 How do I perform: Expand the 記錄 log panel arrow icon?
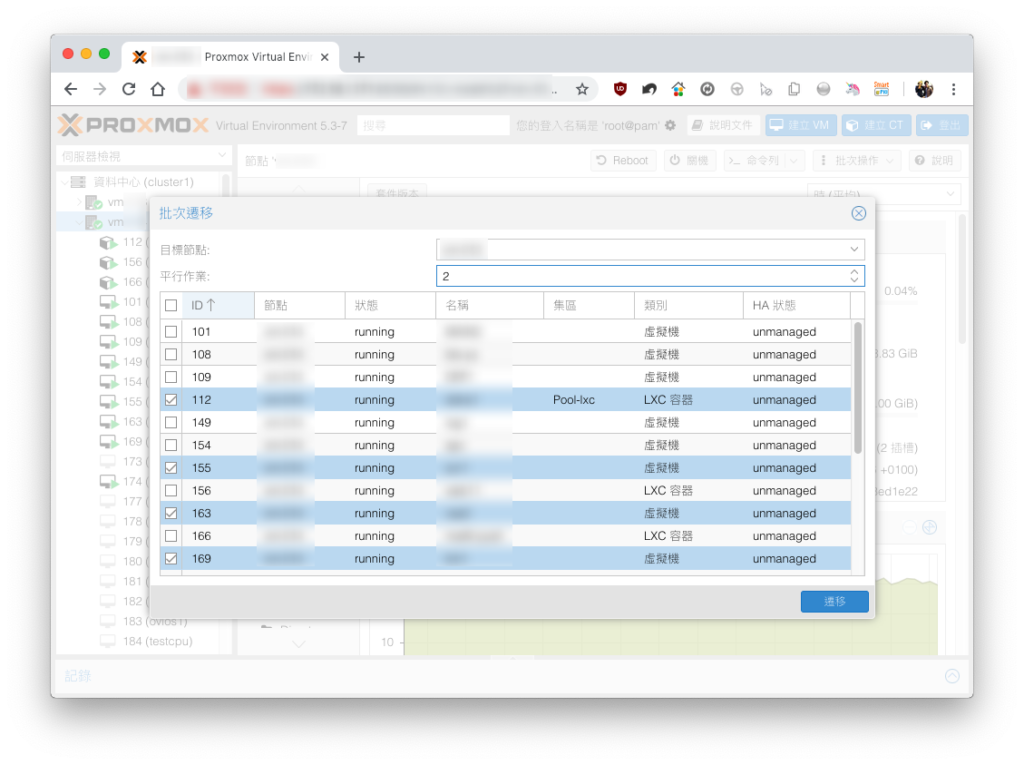pos(952,676)
